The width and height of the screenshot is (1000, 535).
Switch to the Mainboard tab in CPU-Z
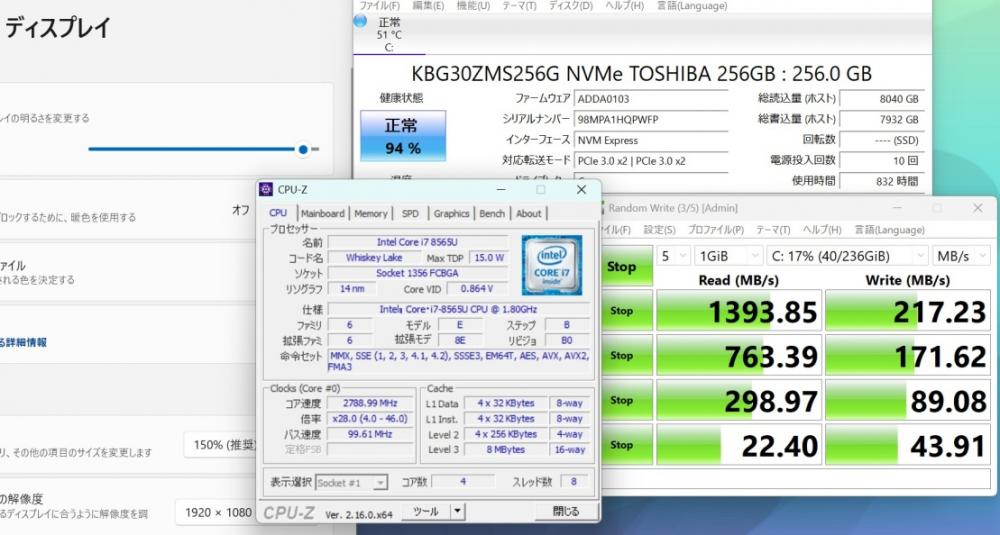click(x=323, y=214)
